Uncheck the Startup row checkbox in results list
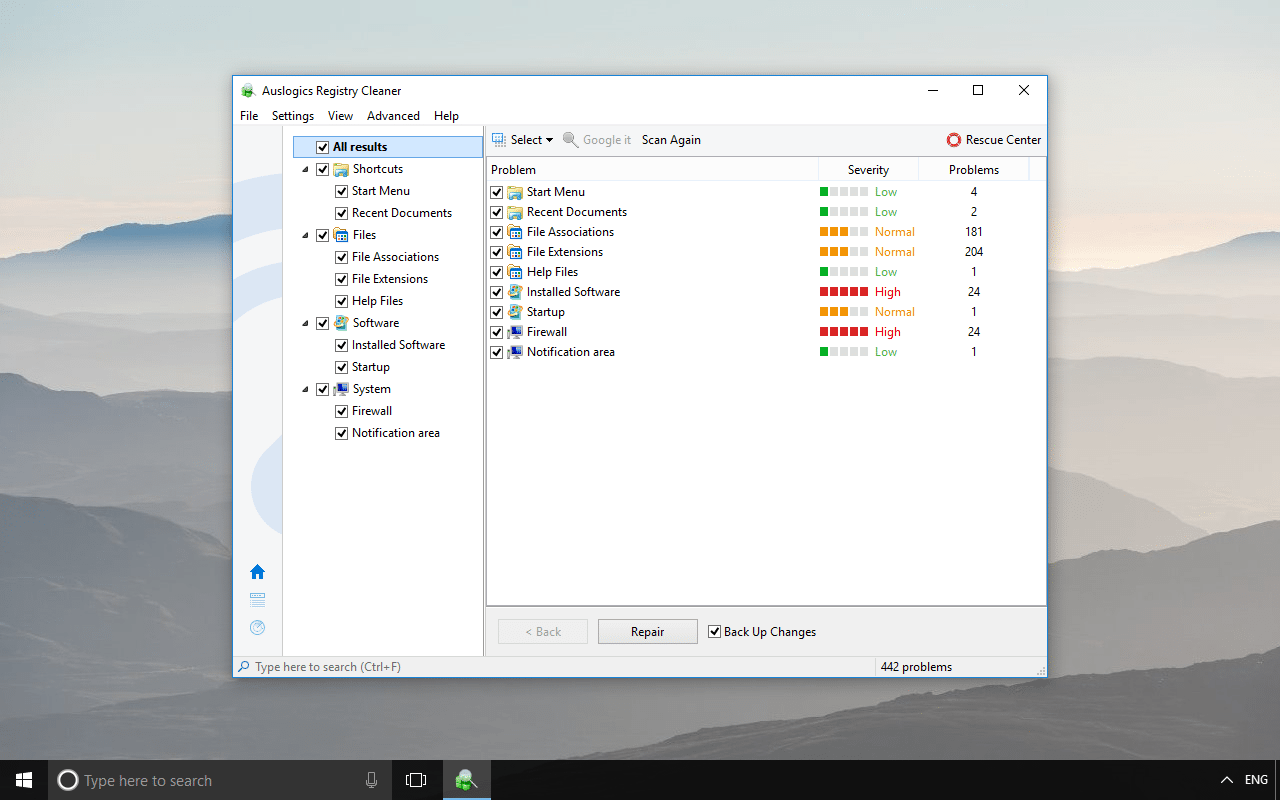The image size is (1280, 800). 497,312
